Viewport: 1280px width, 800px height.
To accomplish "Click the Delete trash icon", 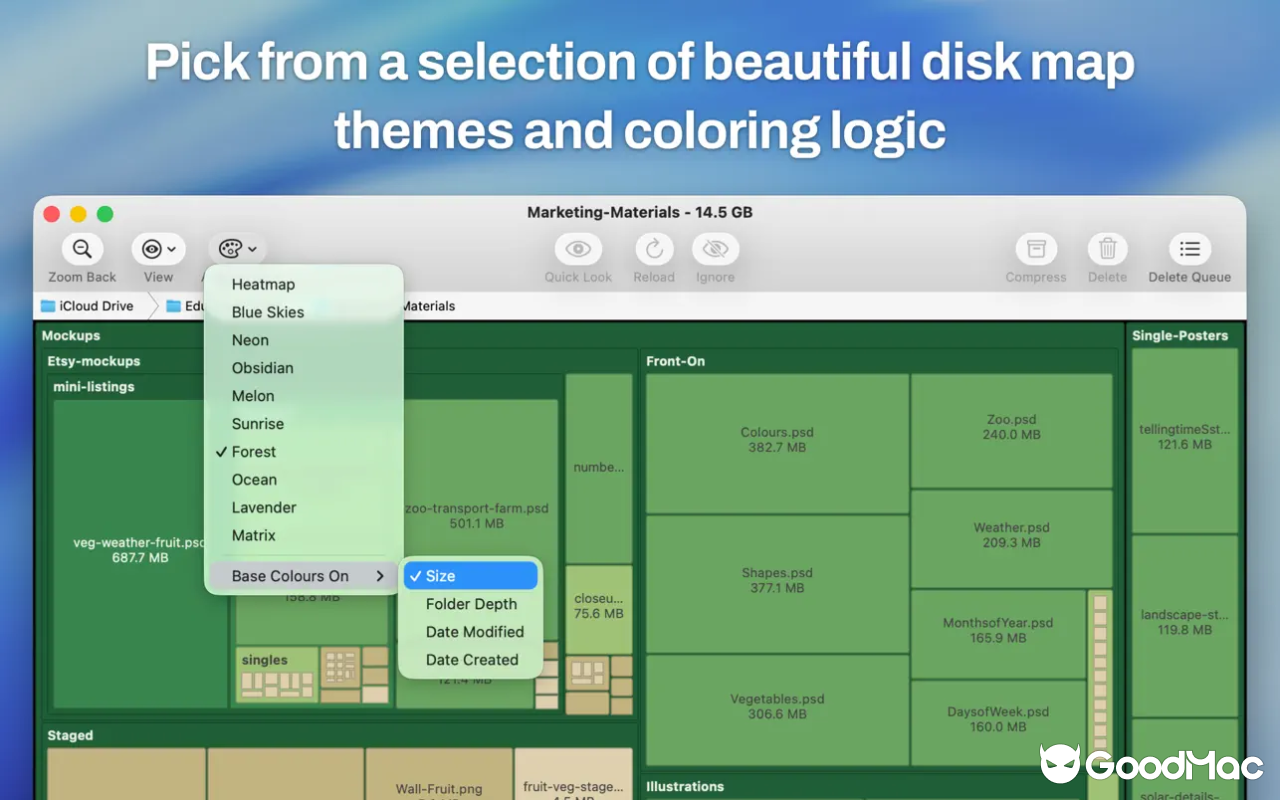I will (x=1107, y=249).
